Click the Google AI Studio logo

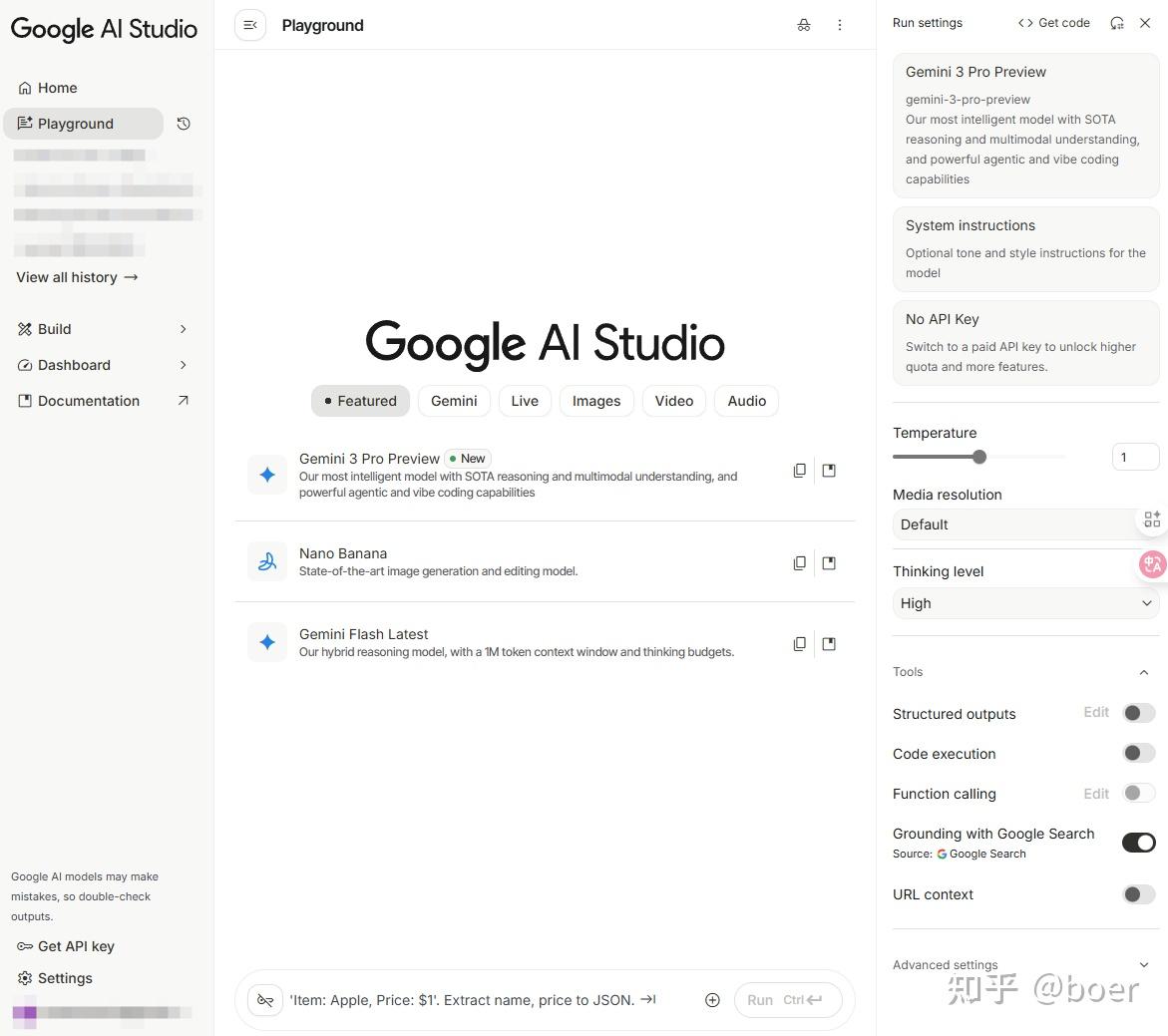104,29
